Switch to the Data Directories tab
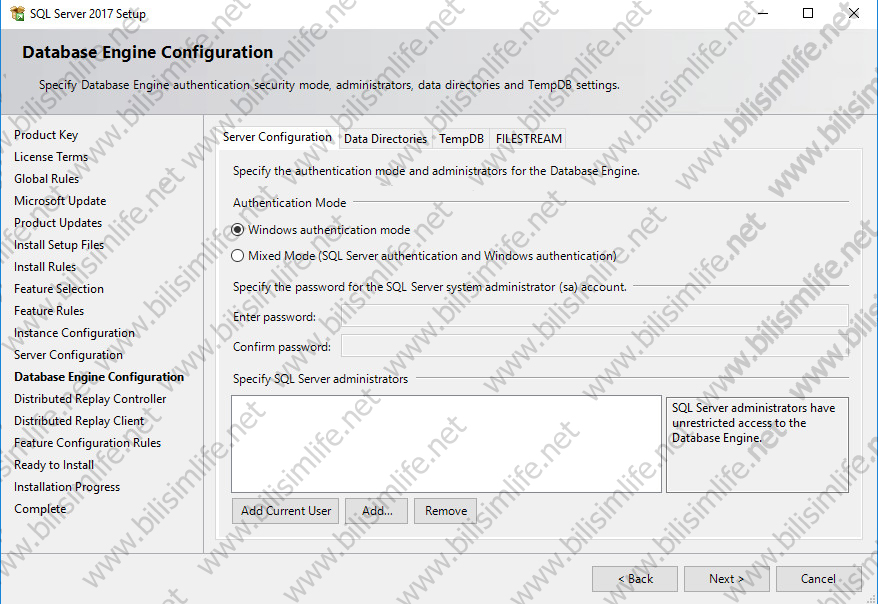878x604 pixels. point(385,139)
